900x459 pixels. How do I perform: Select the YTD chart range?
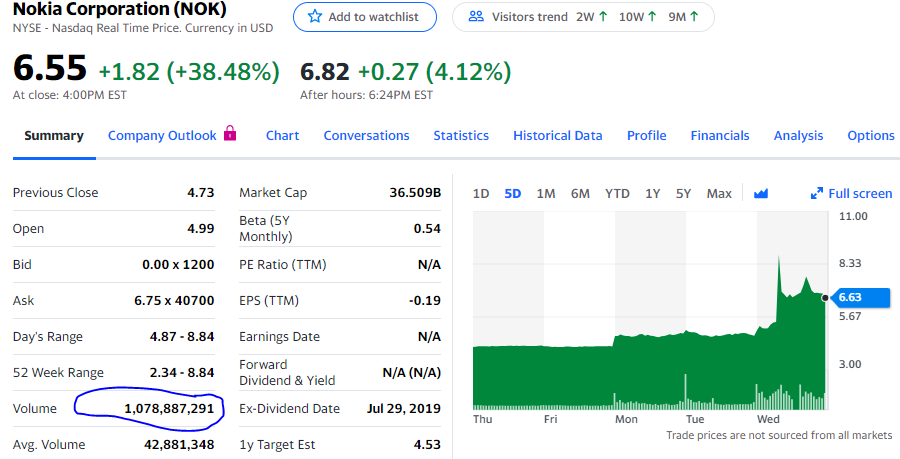tap(617, 193)
